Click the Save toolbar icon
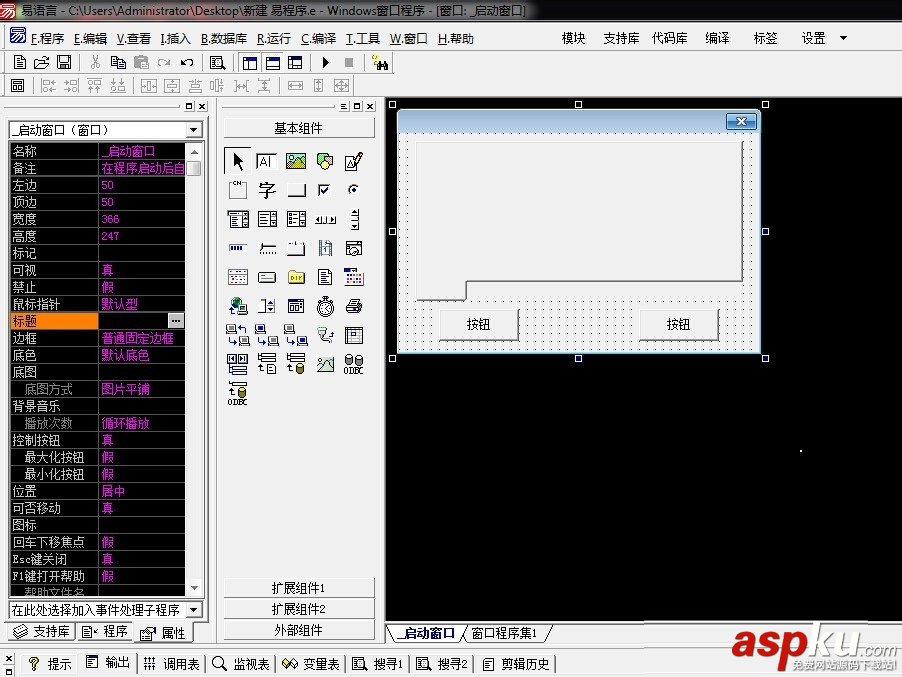The width and height of the screenshot is (902, 677). click(x=64, y=62)
